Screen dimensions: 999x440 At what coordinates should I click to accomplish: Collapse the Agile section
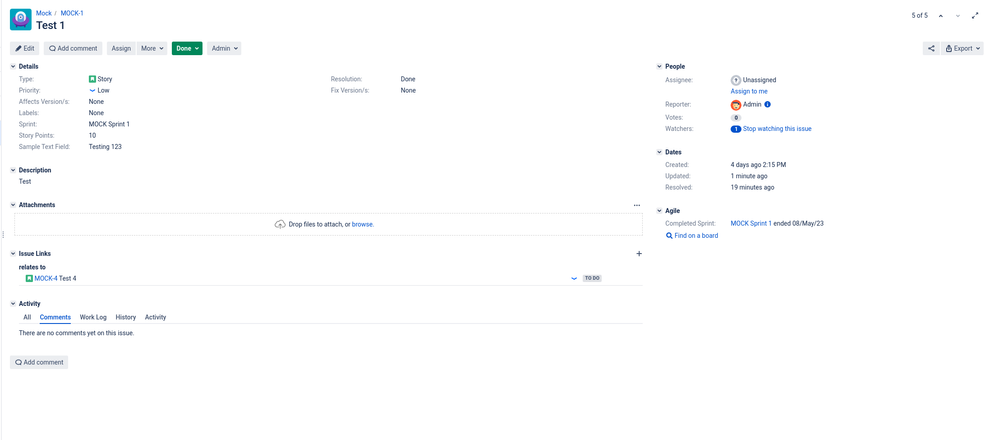tap(659, 211)
